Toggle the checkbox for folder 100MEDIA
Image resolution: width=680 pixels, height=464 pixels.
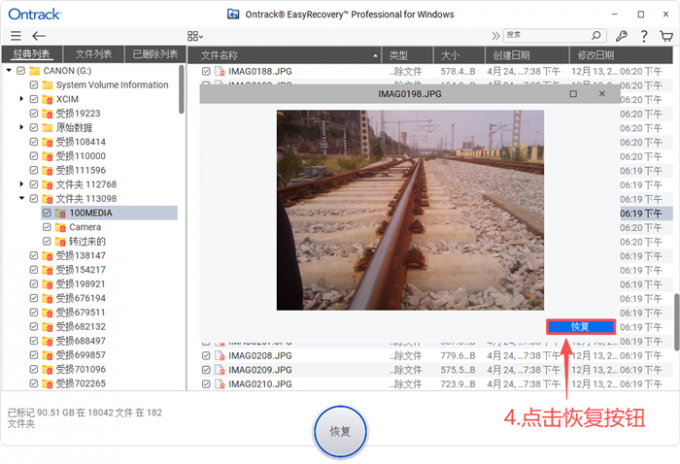(46, 213)
